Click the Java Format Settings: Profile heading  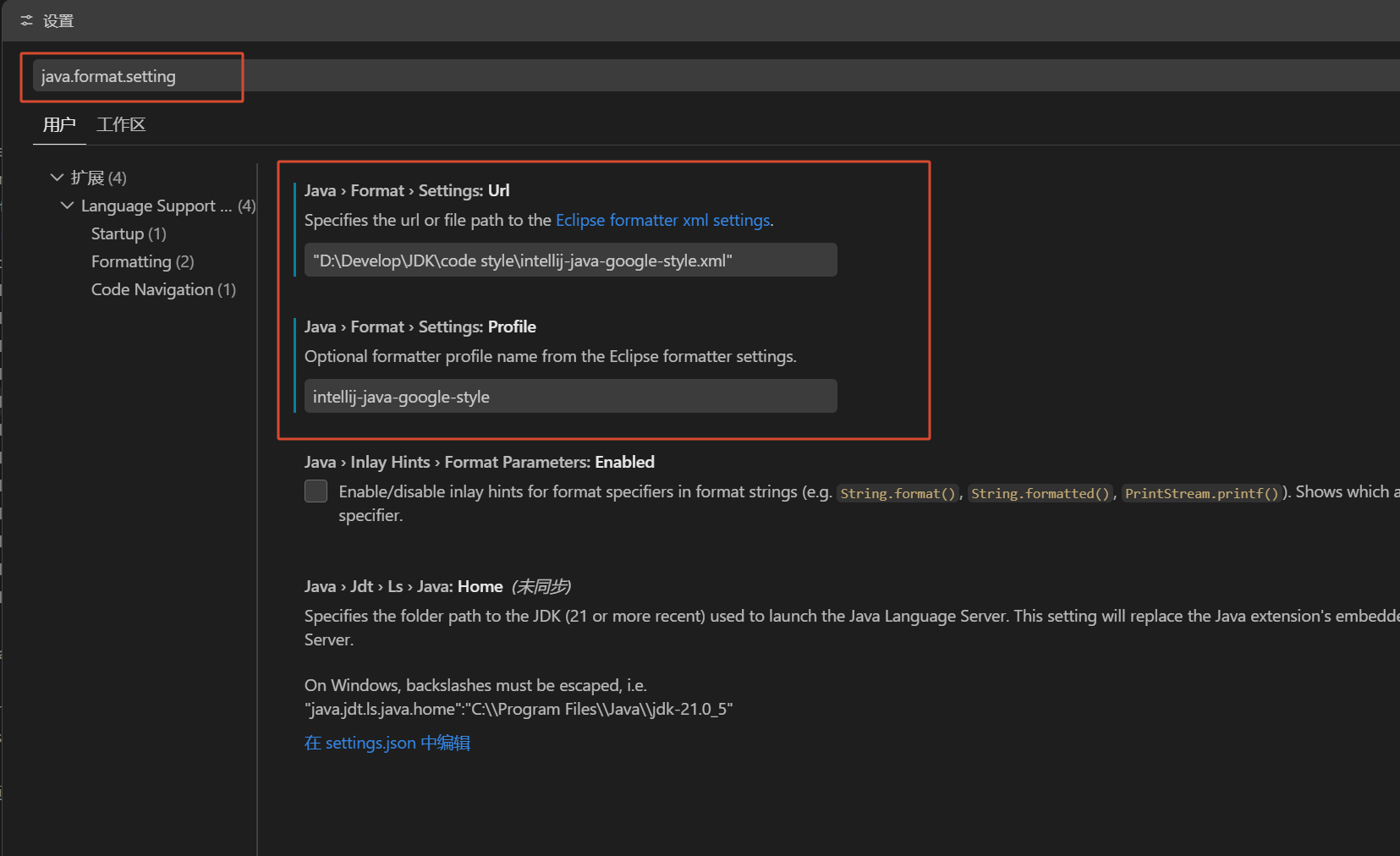pos(420,327)
